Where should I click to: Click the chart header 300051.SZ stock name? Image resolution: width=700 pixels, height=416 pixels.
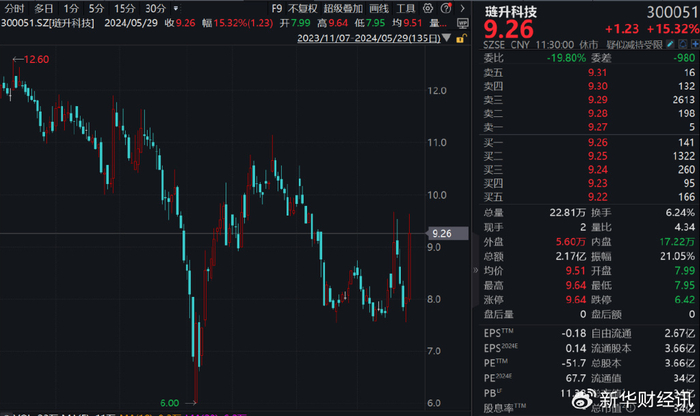click(x=47, y=23)
